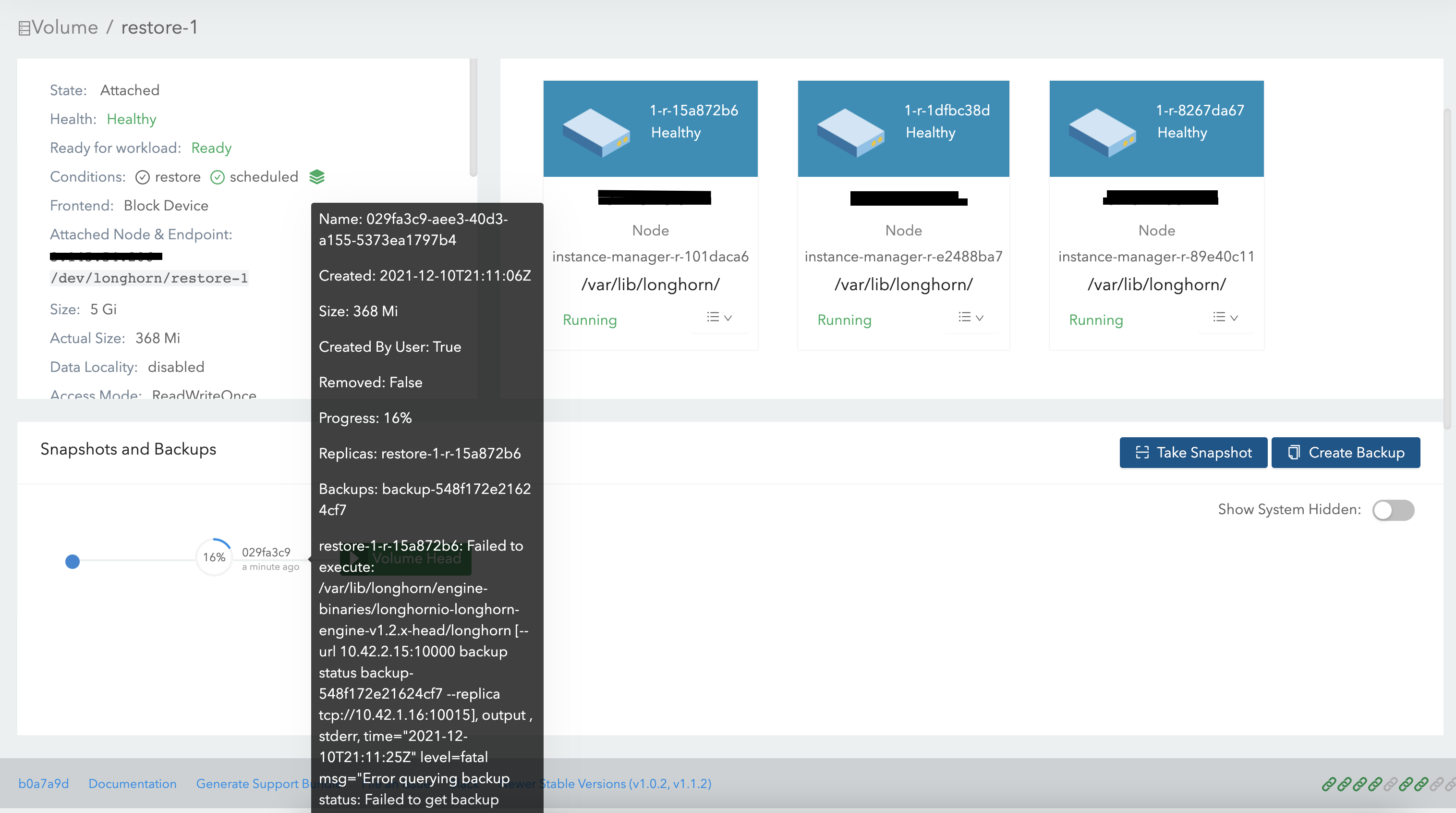Image resolution: width=1456 pixels, height=813 pixels.
Task: Click the scheduled condition checkmark icon
Action: 217,177
